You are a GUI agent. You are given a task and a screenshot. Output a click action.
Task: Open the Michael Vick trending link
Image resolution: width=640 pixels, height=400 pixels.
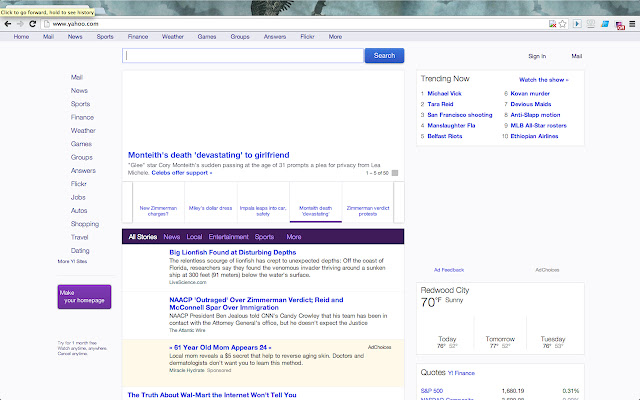[x=445, y=93]
